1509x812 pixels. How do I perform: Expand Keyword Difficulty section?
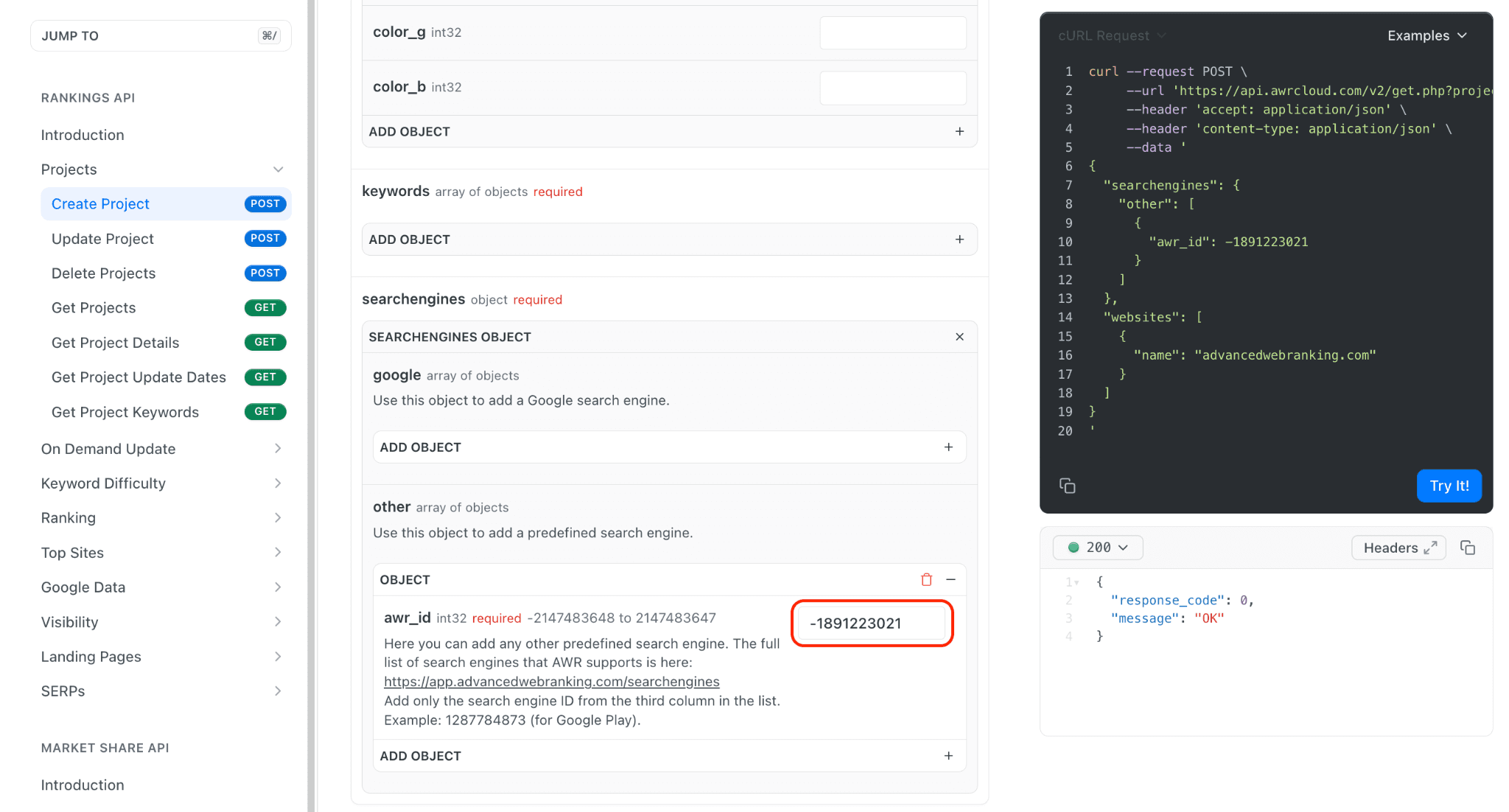(278, 483)
